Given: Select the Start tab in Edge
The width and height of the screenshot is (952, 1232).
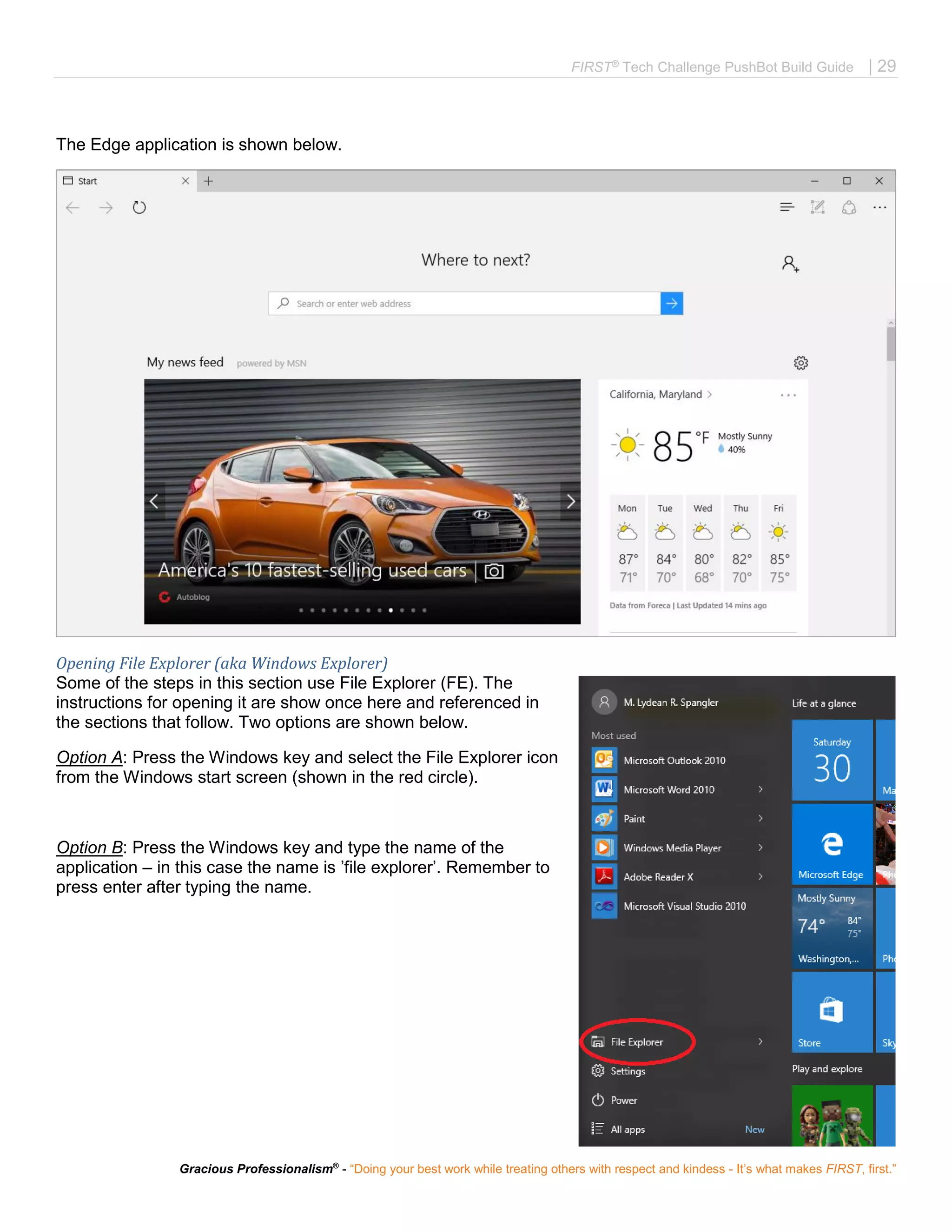Looking at the screenshot, I should [x=126, y=181].
